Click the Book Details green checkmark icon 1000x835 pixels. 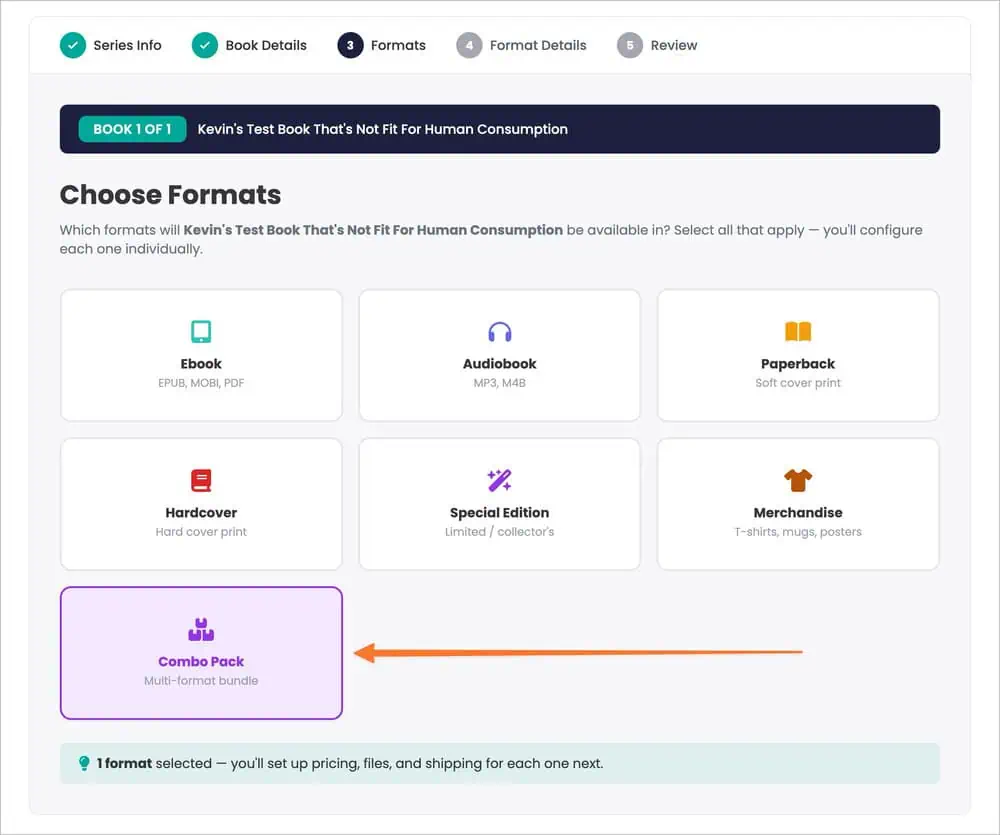[205, 45]
